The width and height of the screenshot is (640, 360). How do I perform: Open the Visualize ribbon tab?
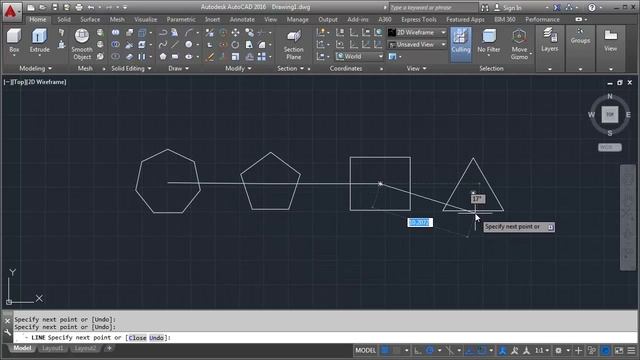pyautogui.click(x=145, y=19)
